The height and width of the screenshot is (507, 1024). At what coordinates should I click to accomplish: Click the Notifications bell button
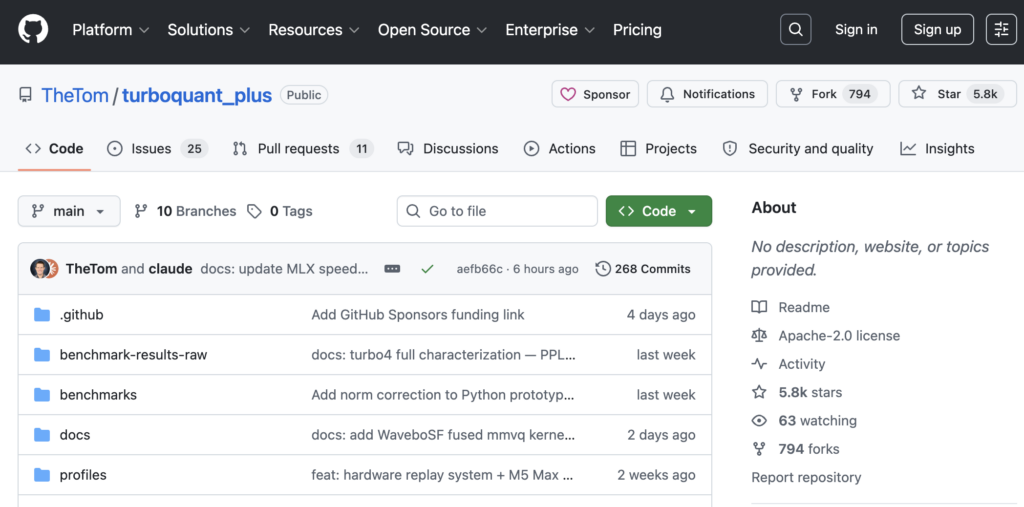click(707, 94)
